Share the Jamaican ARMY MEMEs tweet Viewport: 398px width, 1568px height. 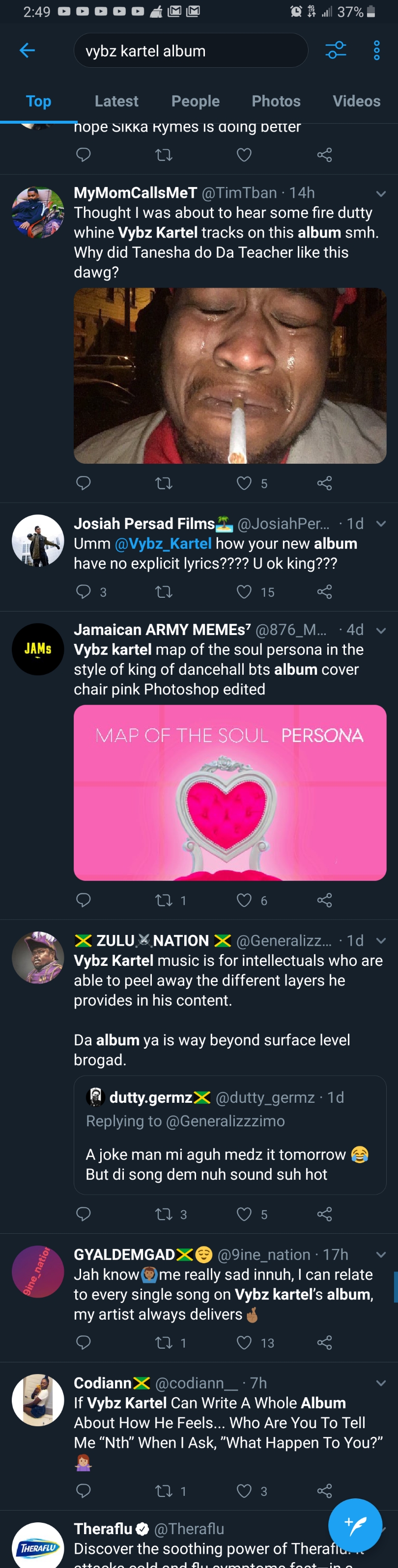pyautogui.click(x=324, y=900)
